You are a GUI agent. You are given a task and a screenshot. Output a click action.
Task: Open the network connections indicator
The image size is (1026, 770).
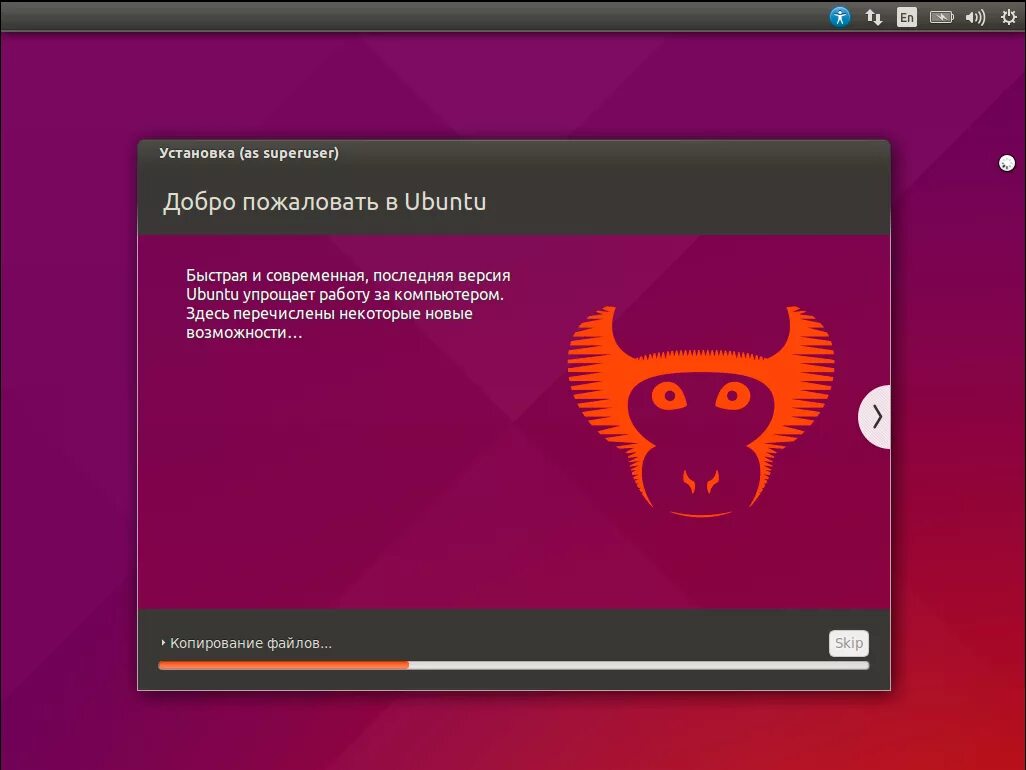coord(874,17)
